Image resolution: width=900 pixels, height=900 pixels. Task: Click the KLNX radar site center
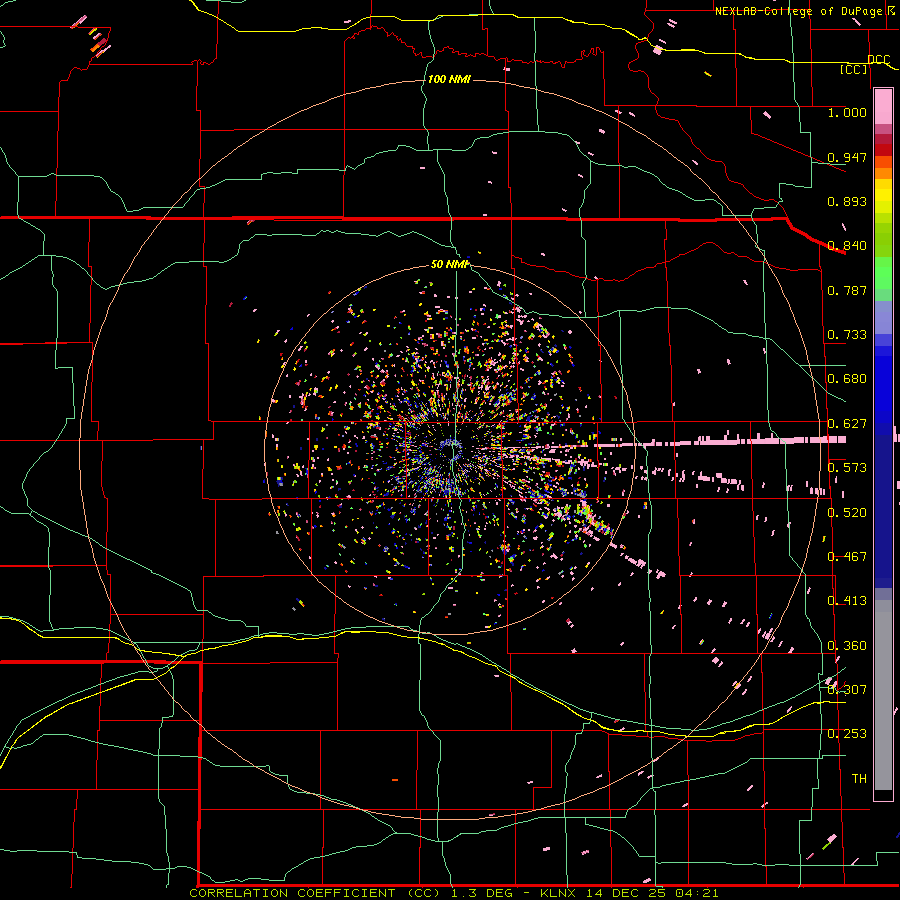(452, 450)
